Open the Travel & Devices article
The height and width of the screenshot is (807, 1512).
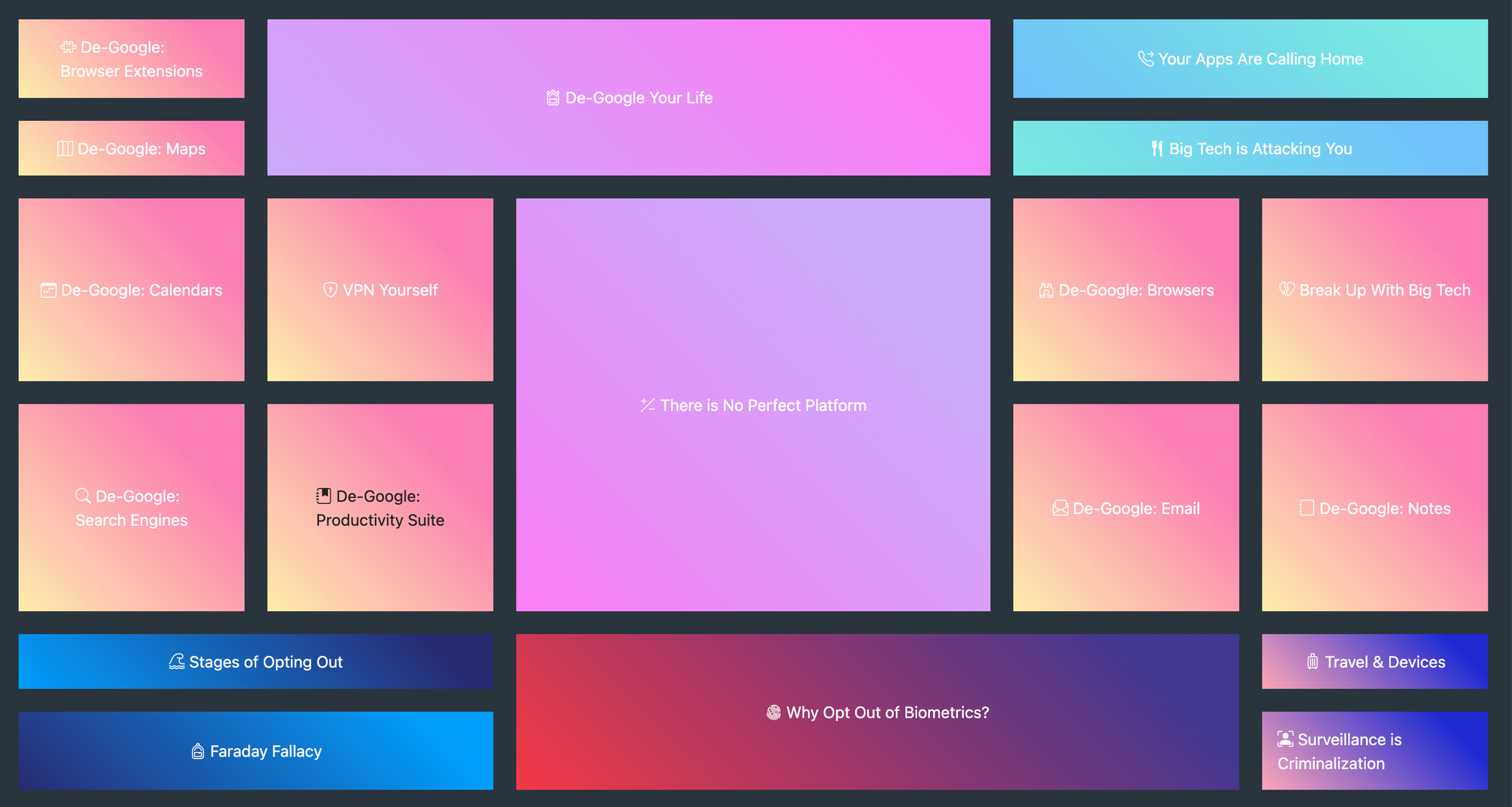(x=1374, y=661)
